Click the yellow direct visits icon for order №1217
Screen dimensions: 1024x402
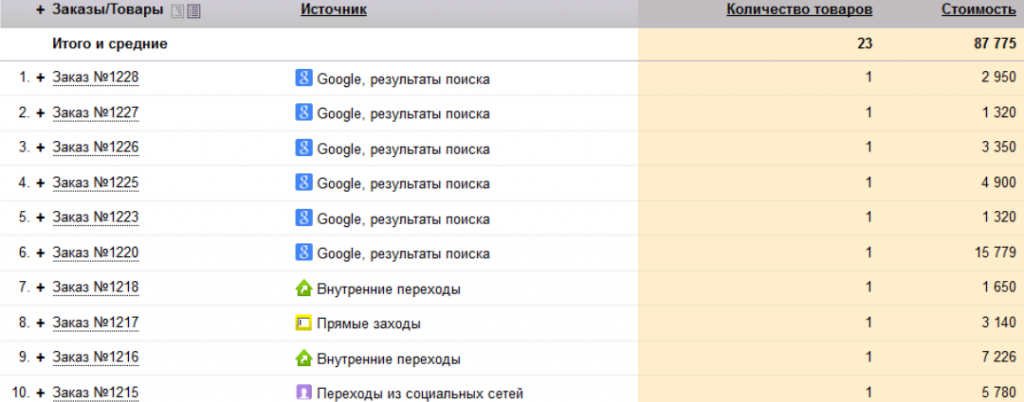pos(304,322)
